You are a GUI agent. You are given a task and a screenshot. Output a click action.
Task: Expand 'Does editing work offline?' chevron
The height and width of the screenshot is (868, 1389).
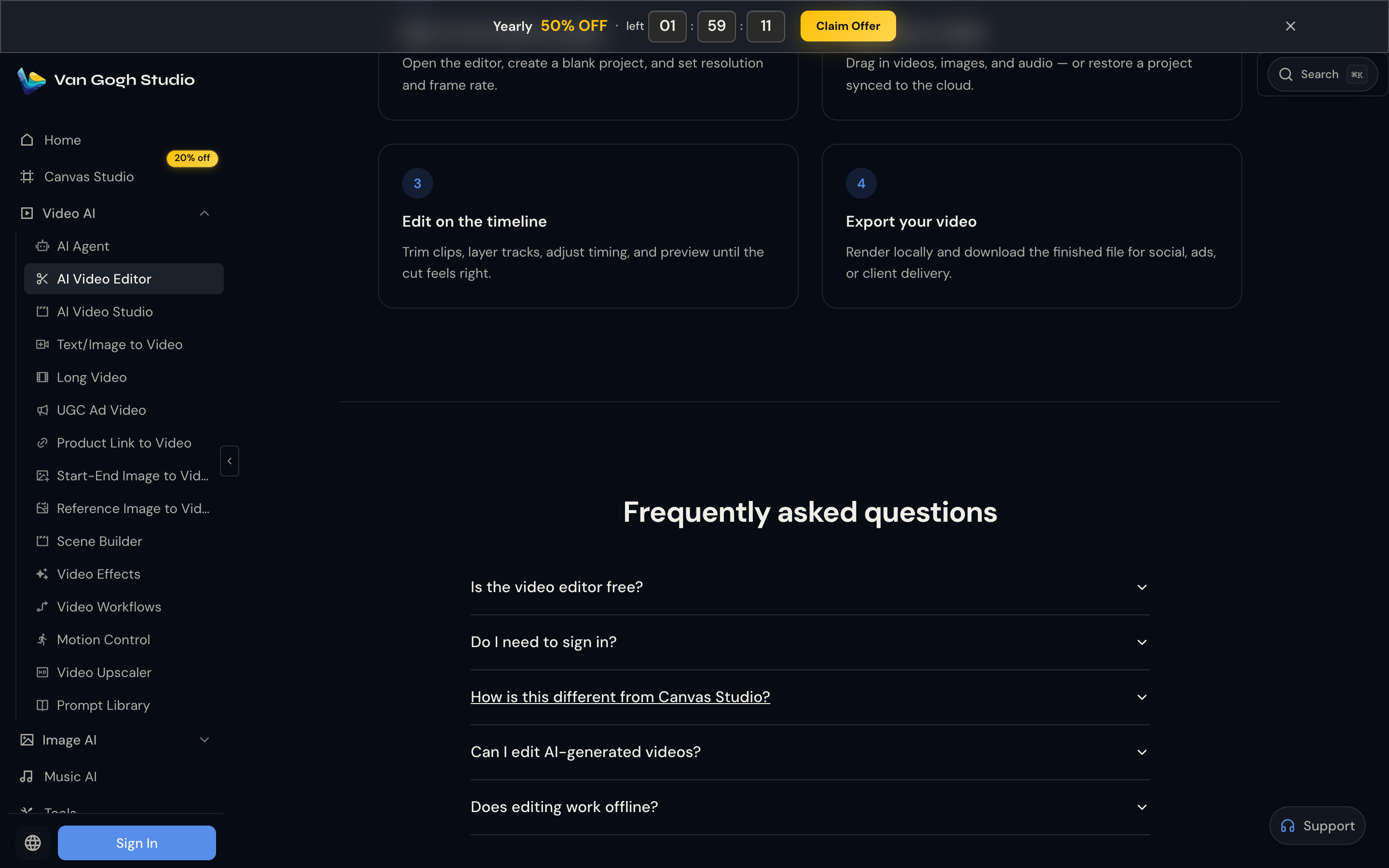click(x=1142, y=807)
